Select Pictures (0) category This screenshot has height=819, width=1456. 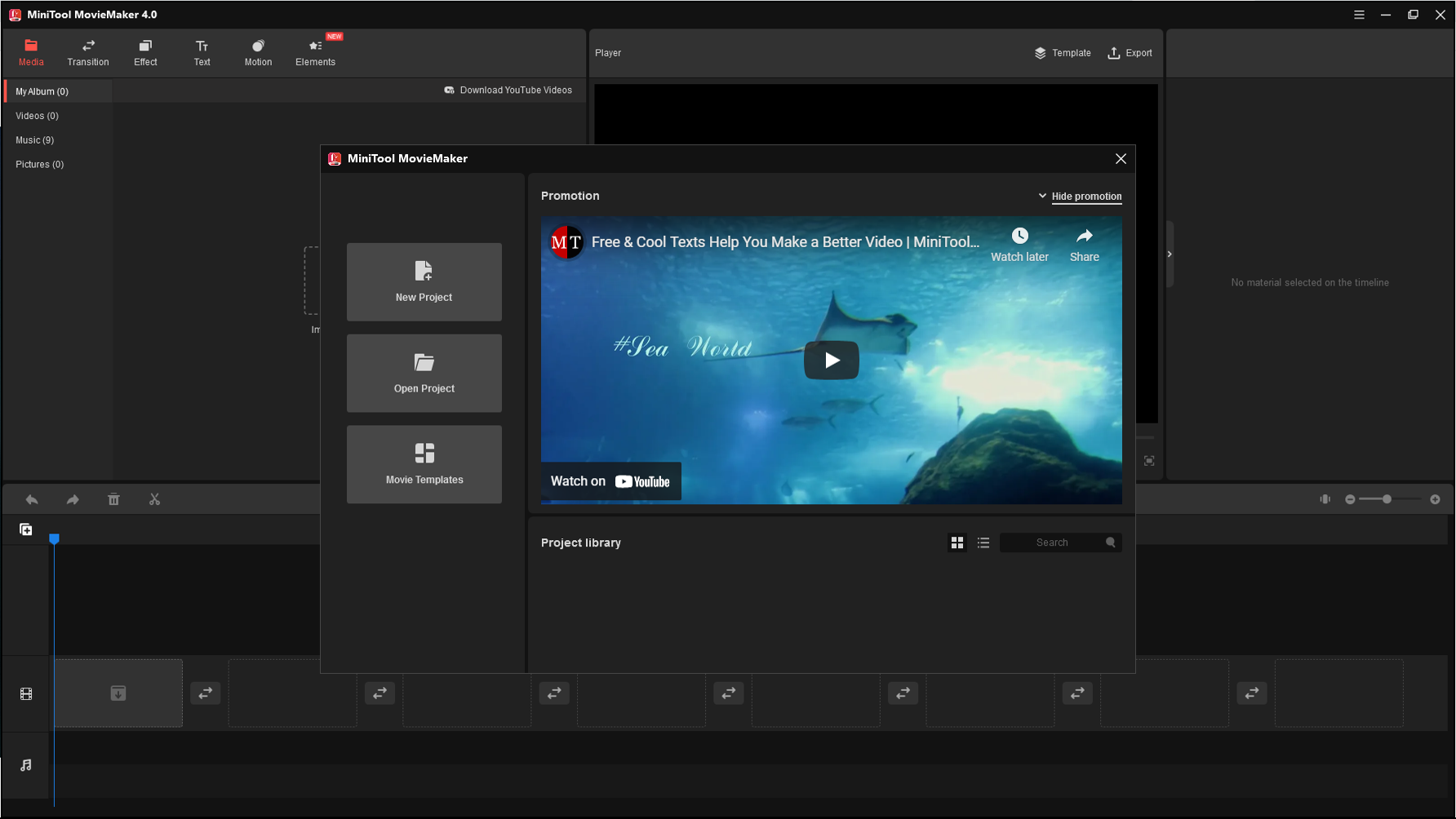[59, 165]
